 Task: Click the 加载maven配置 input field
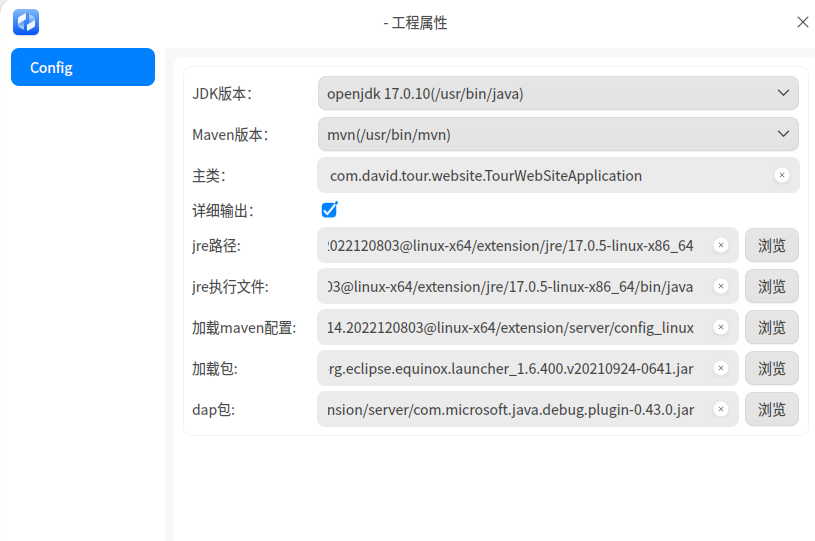click(x=528, y=327)
